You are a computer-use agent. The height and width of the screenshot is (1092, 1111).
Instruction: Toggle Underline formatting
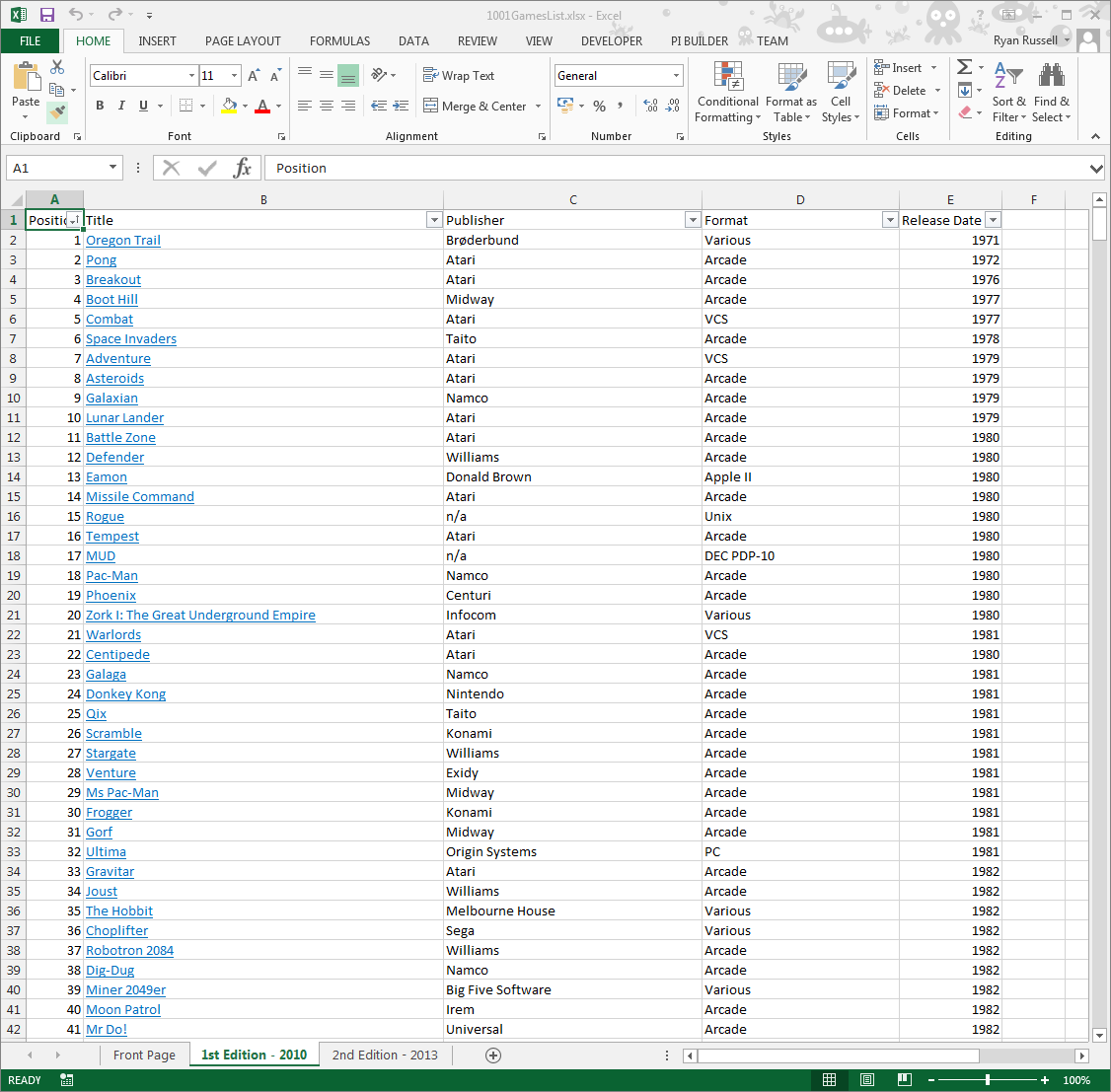click(x=143, y=106)
